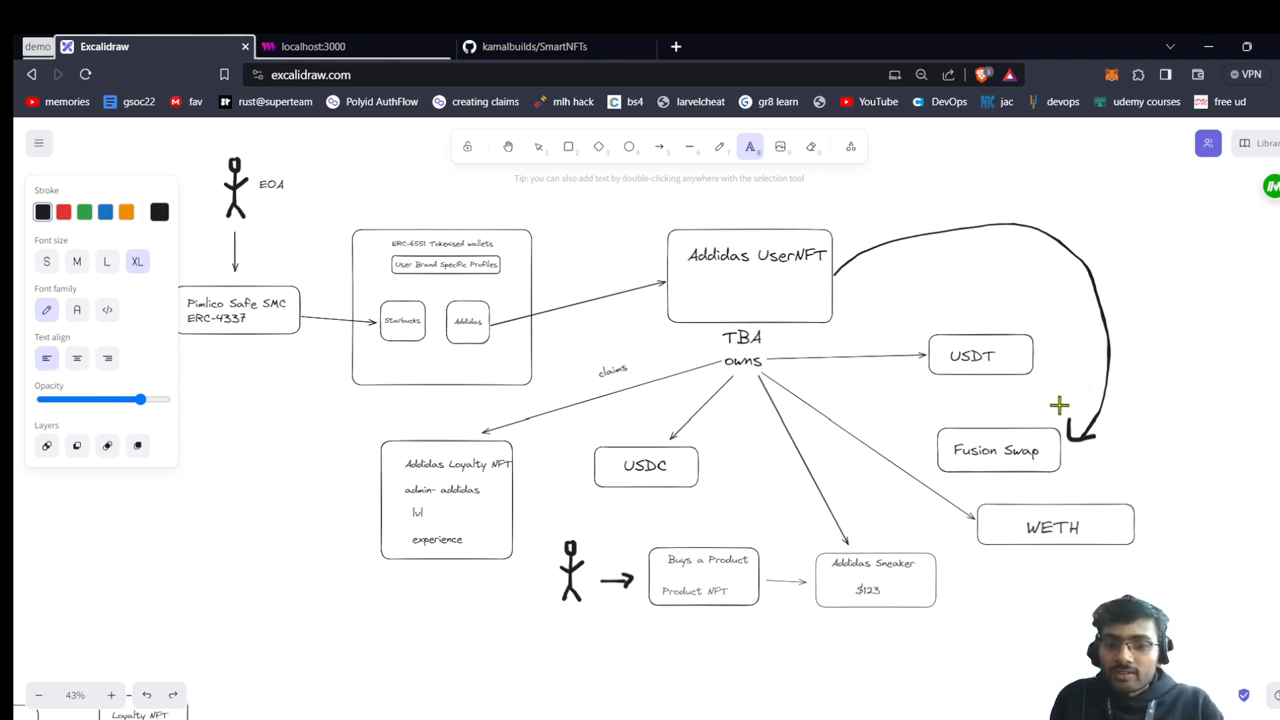Viewport: 1280px width, 720px height.
Task: Toggle the keep-tool-active lock icon
Action: [x=467, y=147]
